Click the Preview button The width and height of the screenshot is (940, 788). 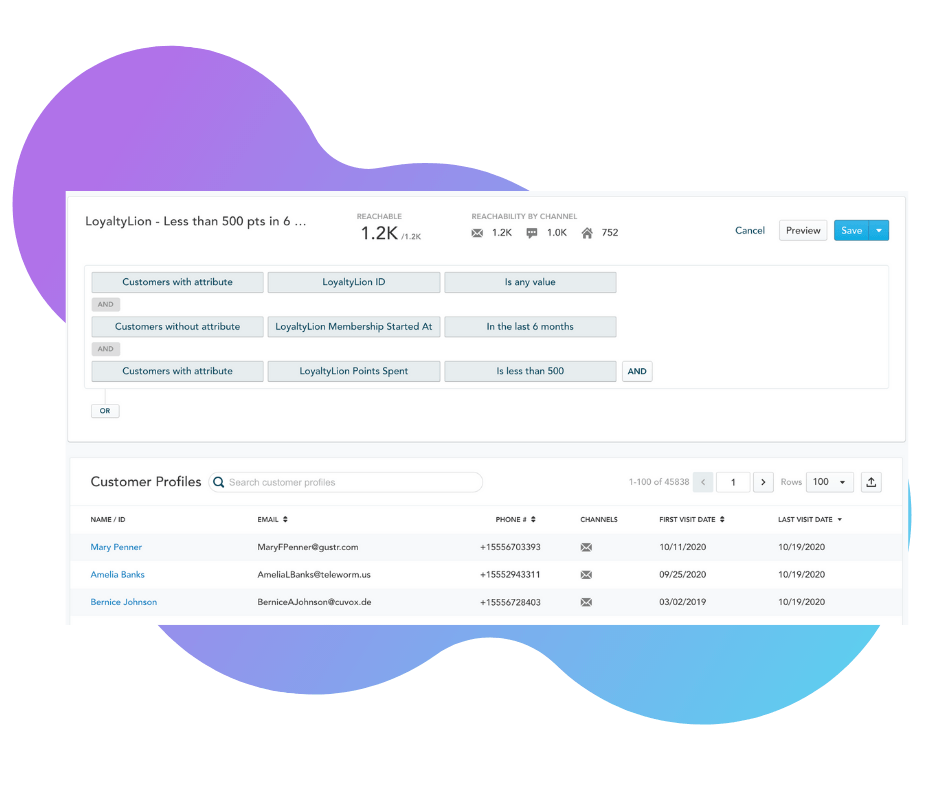[x=803, y=230]
